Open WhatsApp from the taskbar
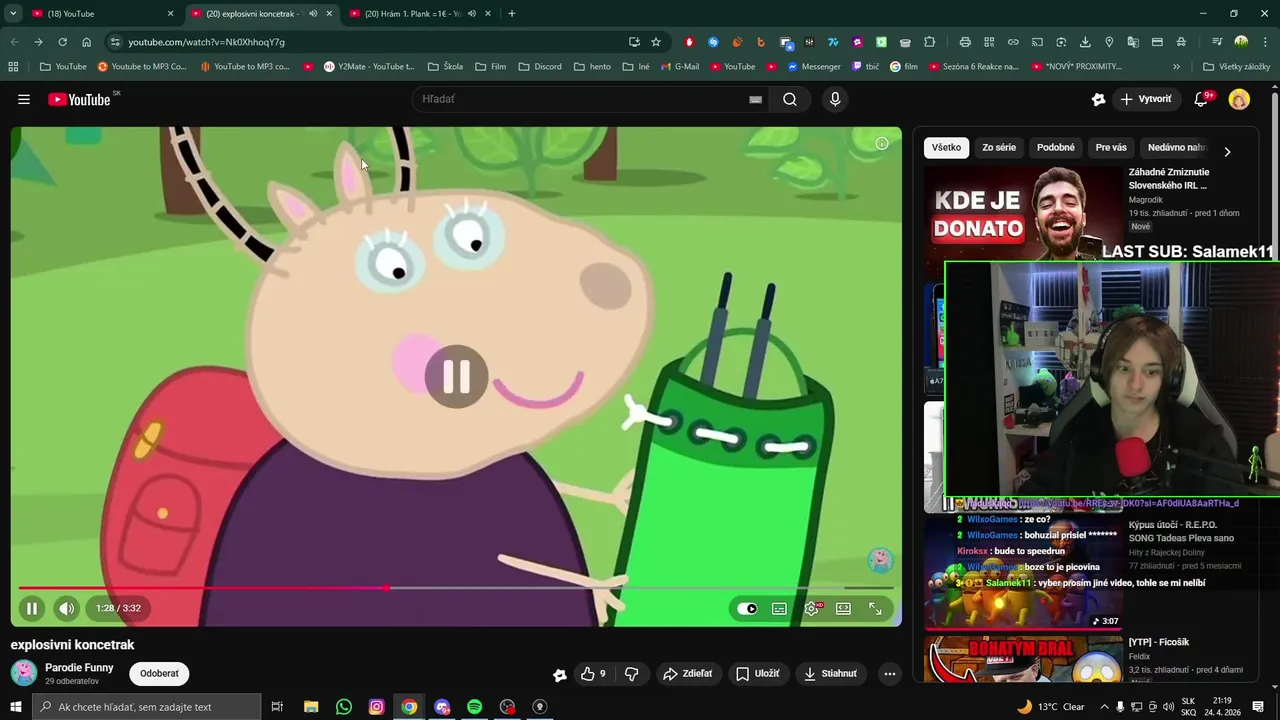 tap(344, 707)
